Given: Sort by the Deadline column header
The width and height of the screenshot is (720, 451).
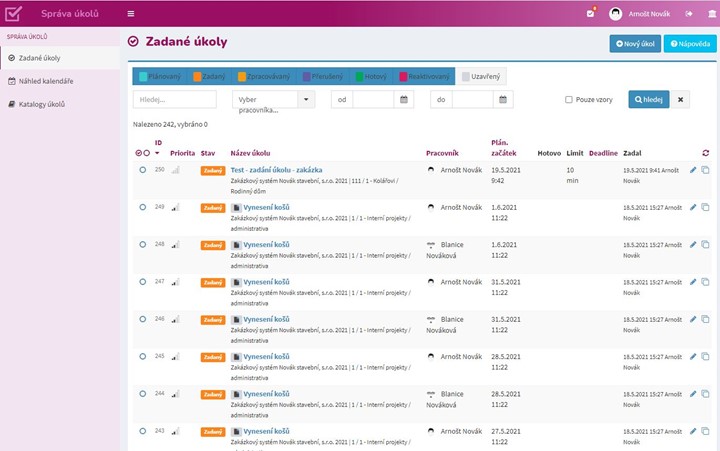Looking at the screenshot, I should (603, 153).
